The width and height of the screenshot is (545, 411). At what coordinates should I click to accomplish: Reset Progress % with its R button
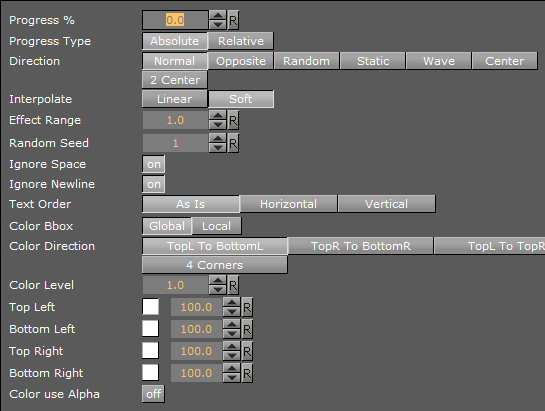pyautogui.click(x=233, y=20)
